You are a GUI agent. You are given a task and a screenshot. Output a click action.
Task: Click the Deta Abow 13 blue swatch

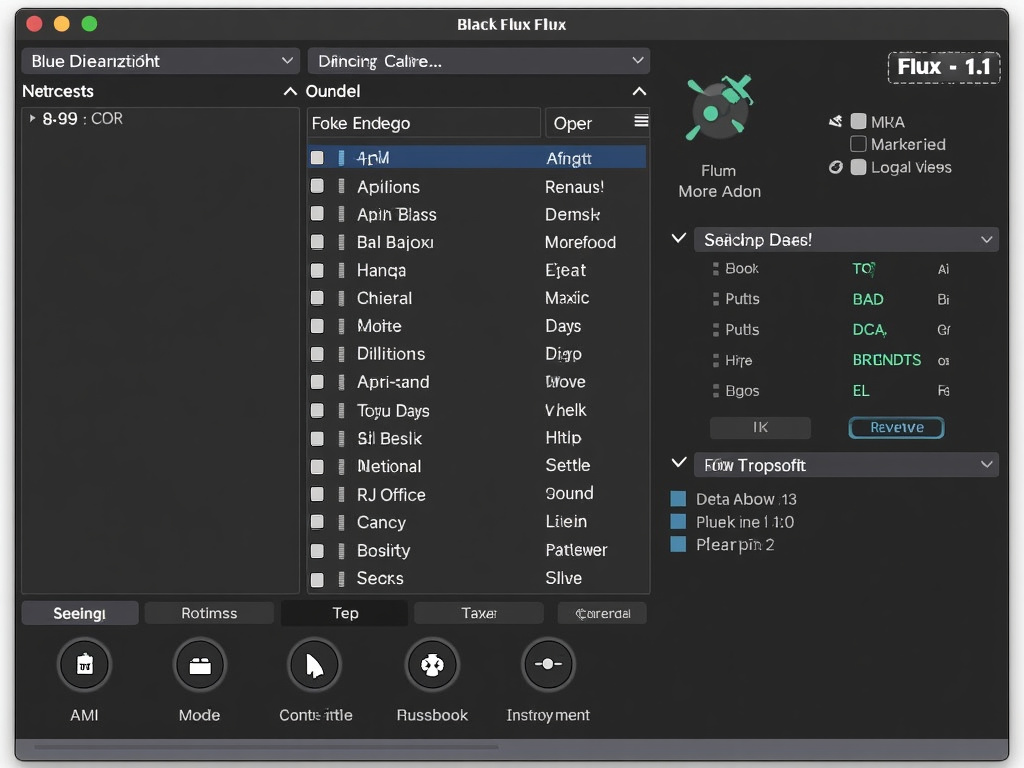tap(679, 499)
